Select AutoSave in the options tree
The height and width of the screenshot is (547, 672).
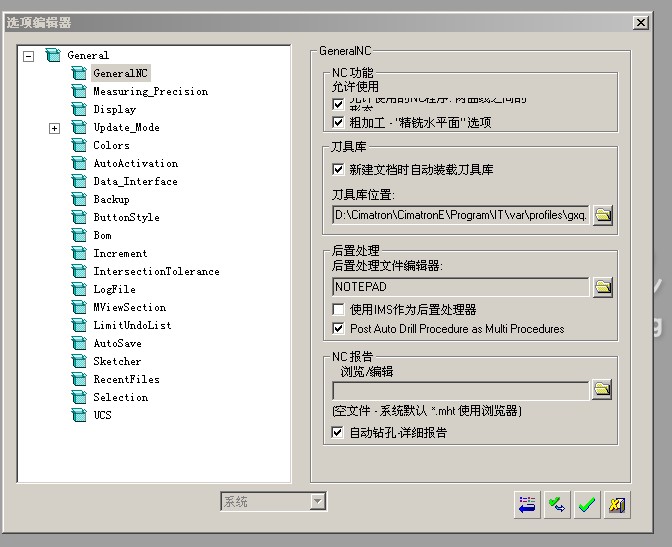pyautogui.click(x=117, y=343)
